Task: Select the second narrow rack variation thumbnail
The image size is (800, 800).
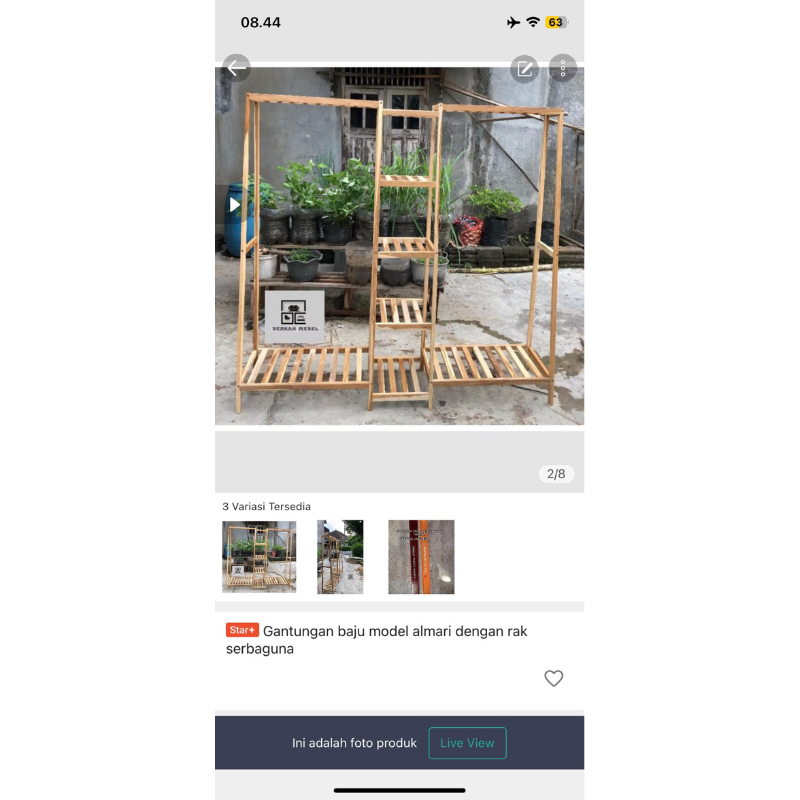Action: [340, 557]
